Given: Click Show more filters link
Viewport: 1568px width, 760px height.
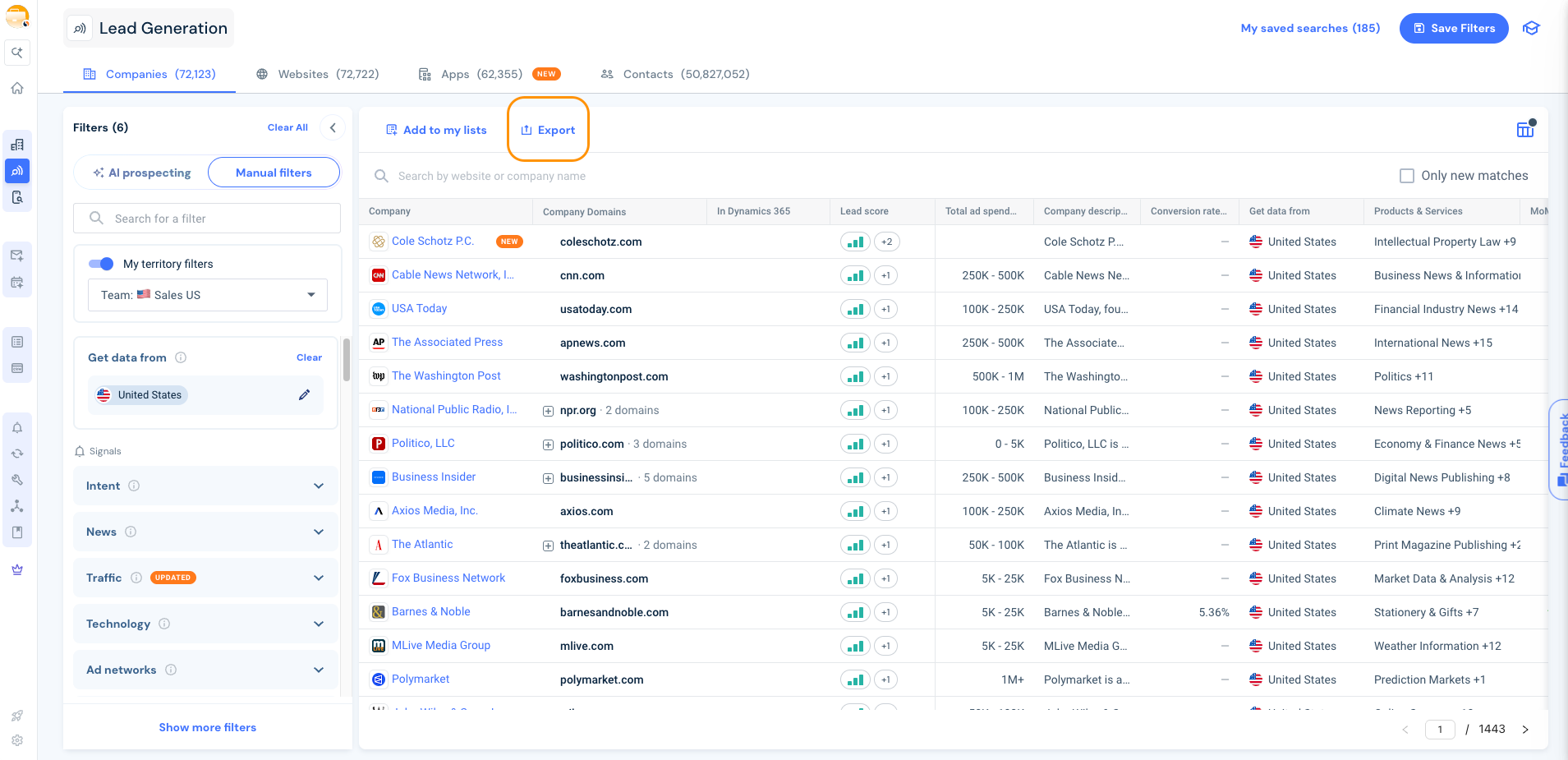Looking at the screenshot, I should click(208, 727).
